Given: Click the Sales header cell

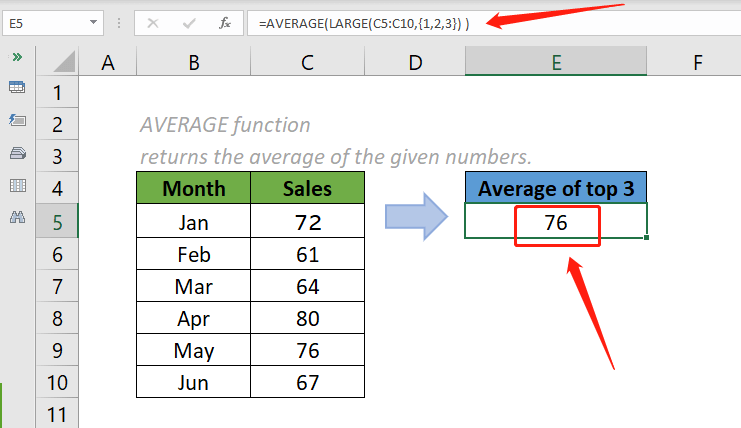Looking at the screenshot, I should (x=307, y=189).
